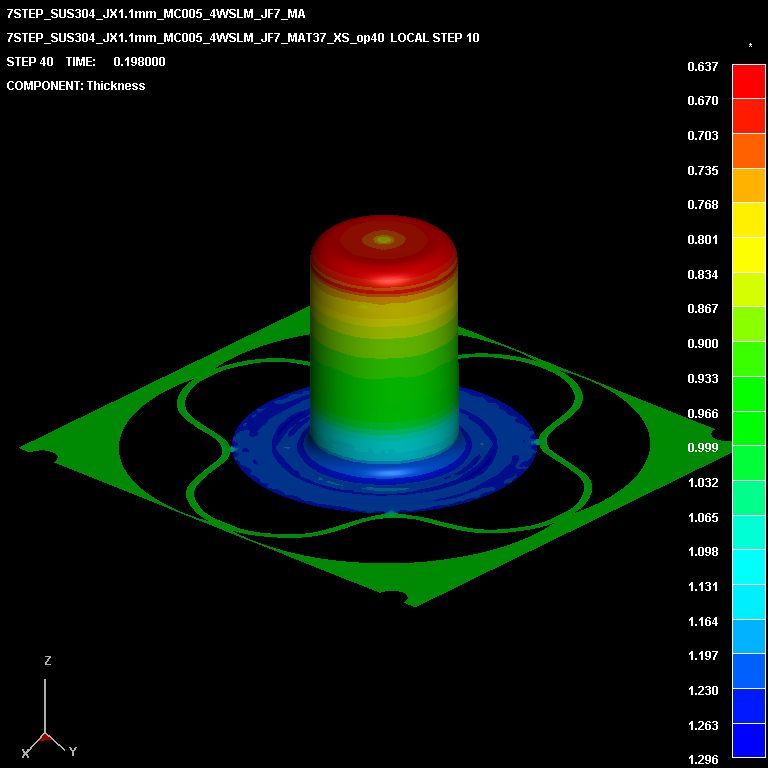Viewport: 768px width, 768px height.
Task: Click the 'COMPONENT: Thickness' label
Action: [x=76, y=86]
